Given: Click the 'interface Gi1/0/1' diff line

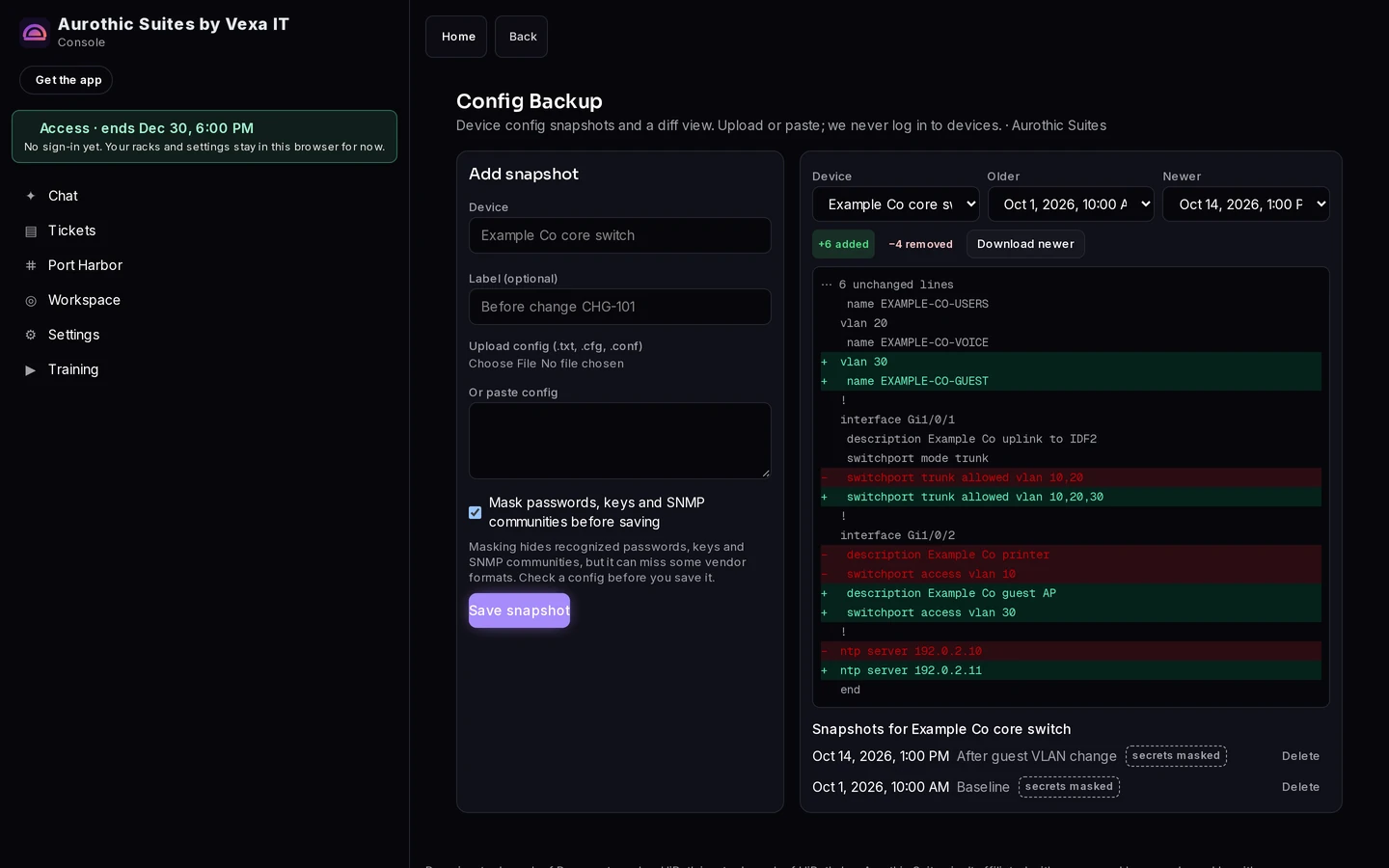Looking at the screenshot, I should [1071, 420].
